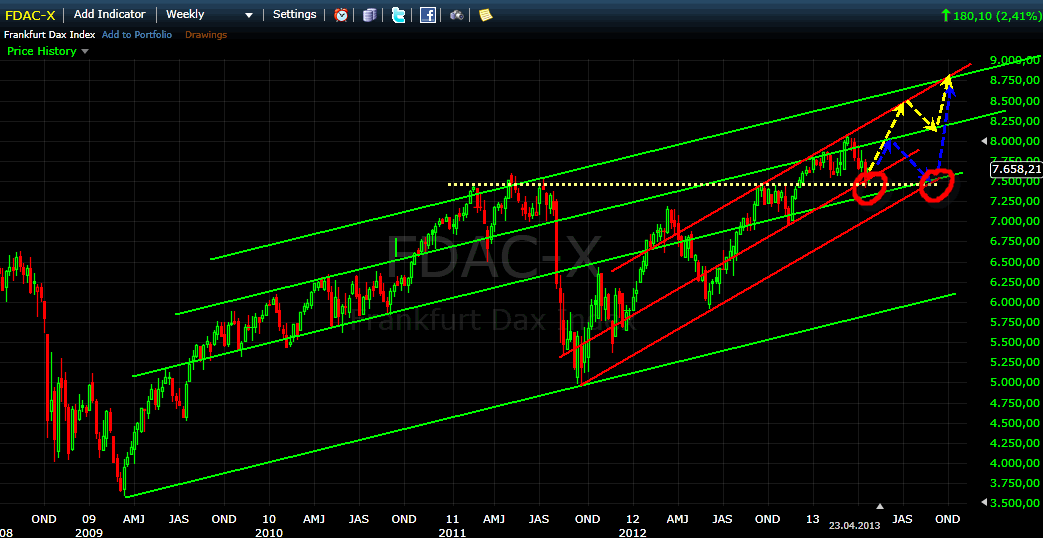Viewport: 1043px width, 538px height.
Task: Share chart via Twitter icon
Action: pyautogui.click(x=398, y=15)
